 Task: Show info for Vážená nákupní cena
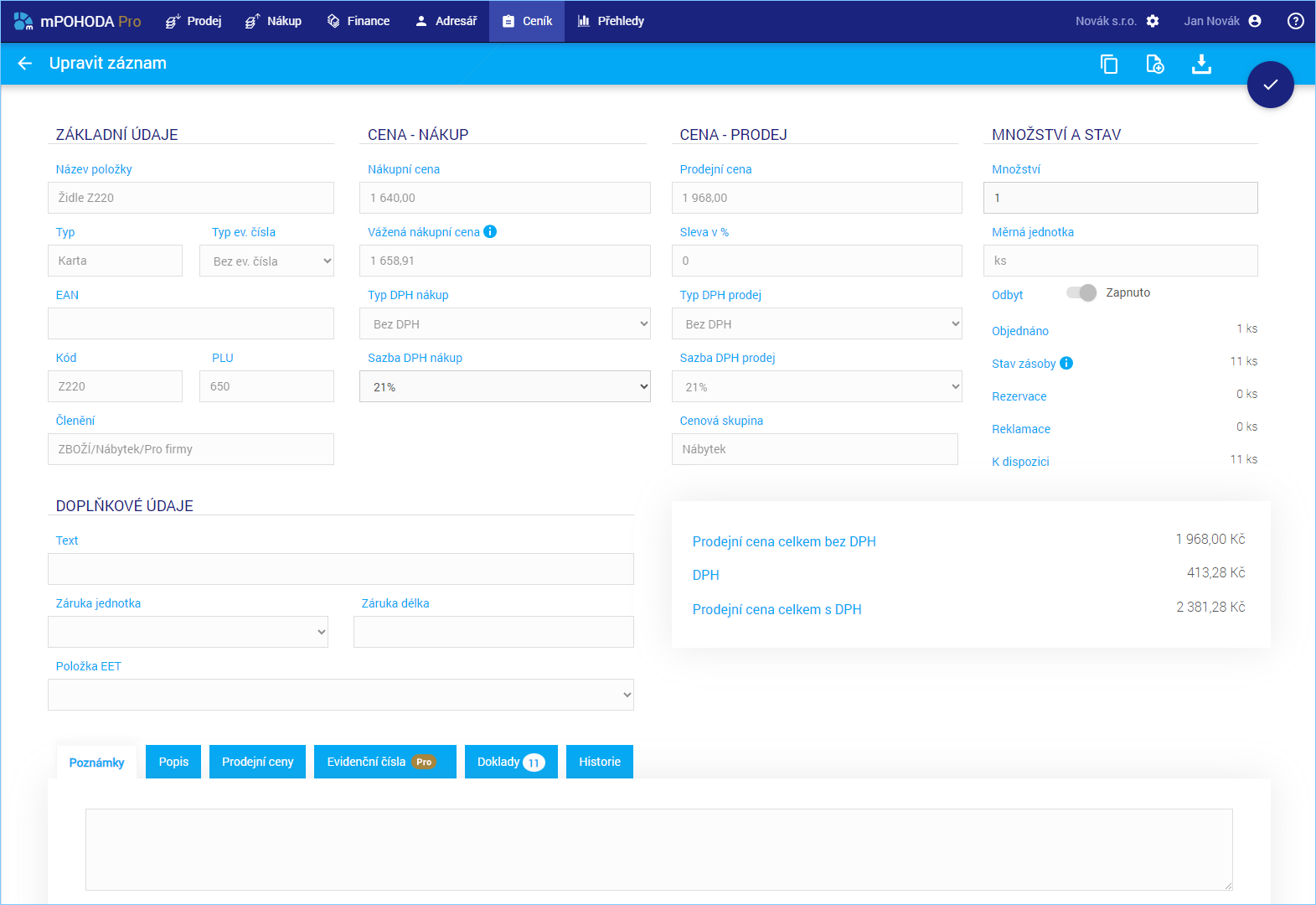(x=490, y=231)
